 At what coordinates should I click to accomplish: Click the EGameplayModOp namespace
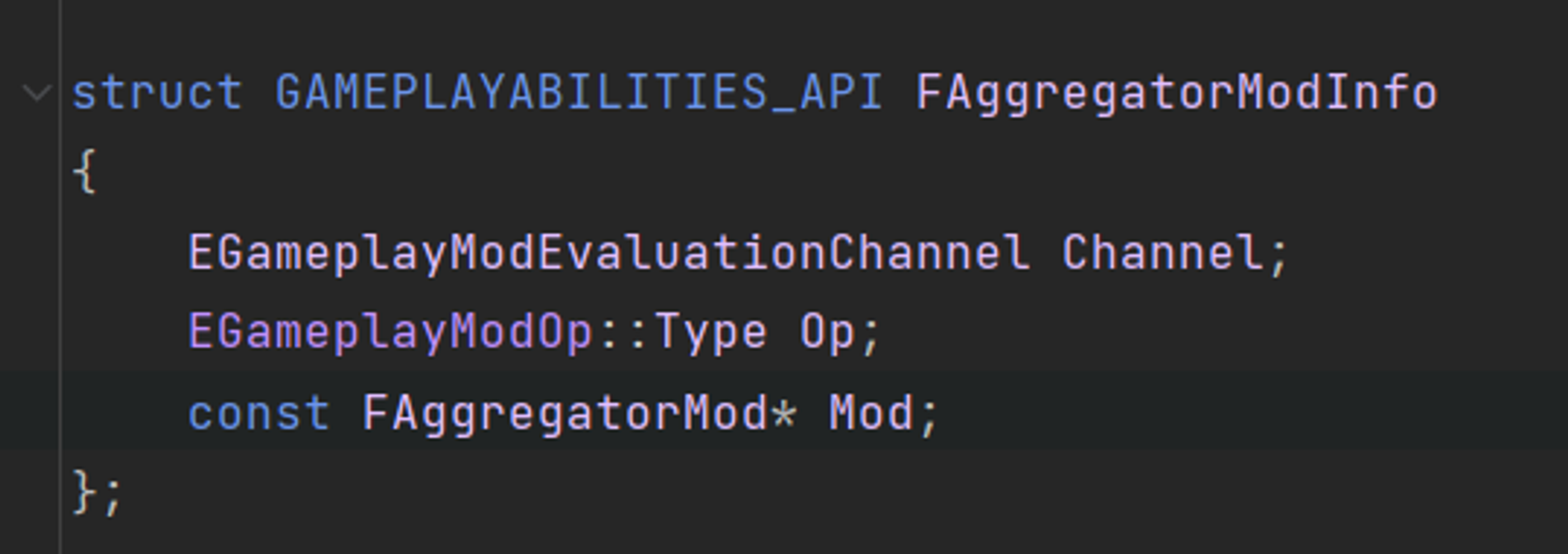click(390, 332)
